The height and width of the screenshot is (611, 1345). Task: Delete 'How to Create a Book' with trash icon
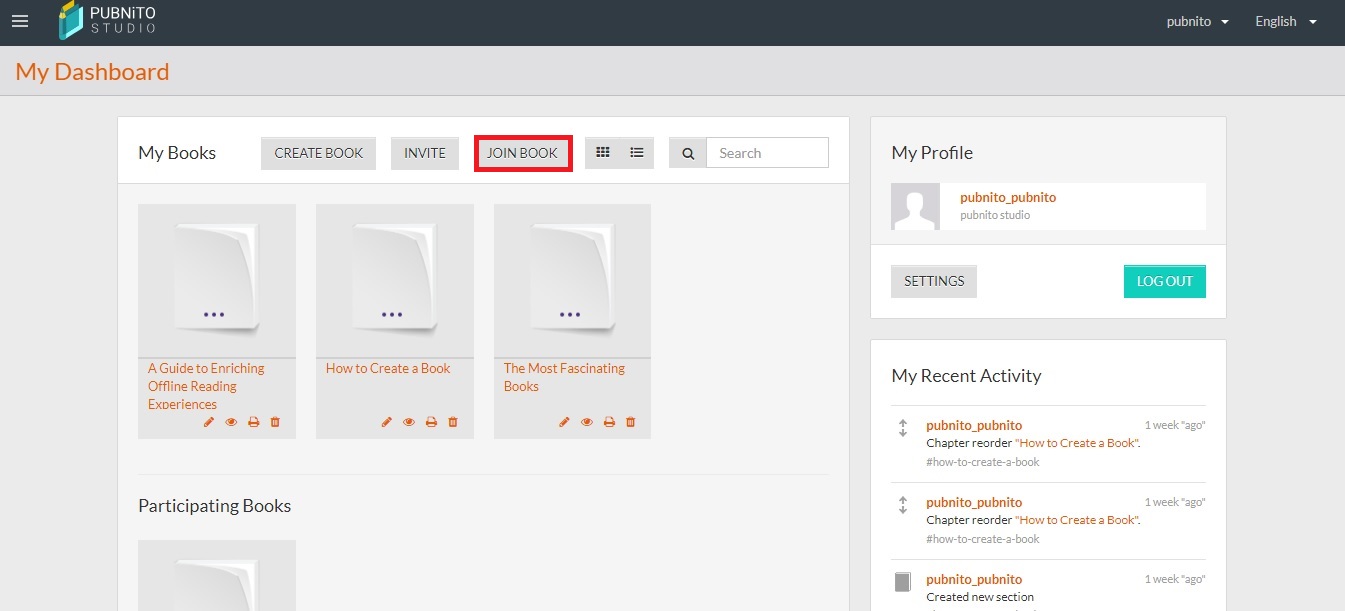click(x=453, y=422)
